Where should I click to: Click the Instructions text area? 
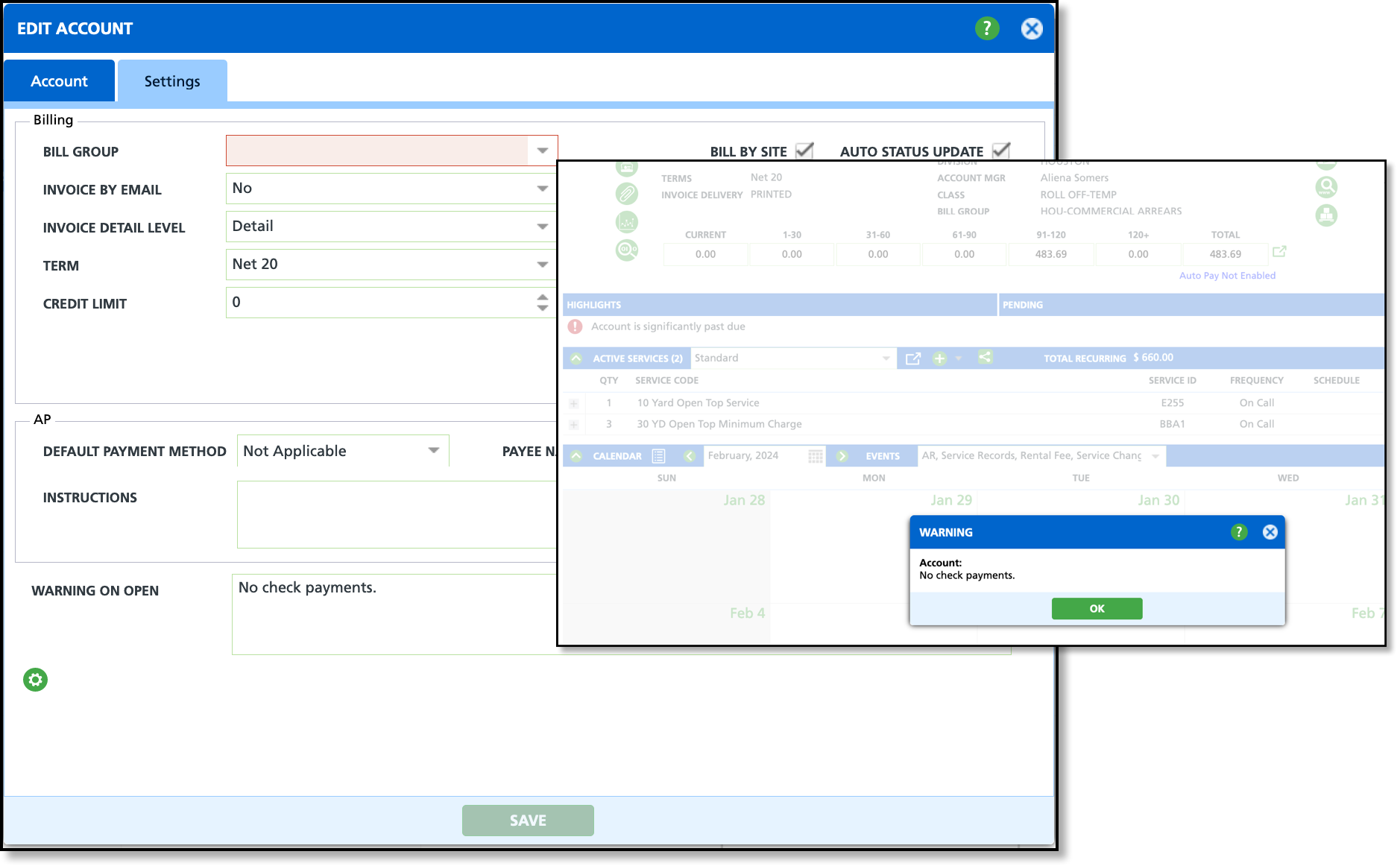[397, 514]
